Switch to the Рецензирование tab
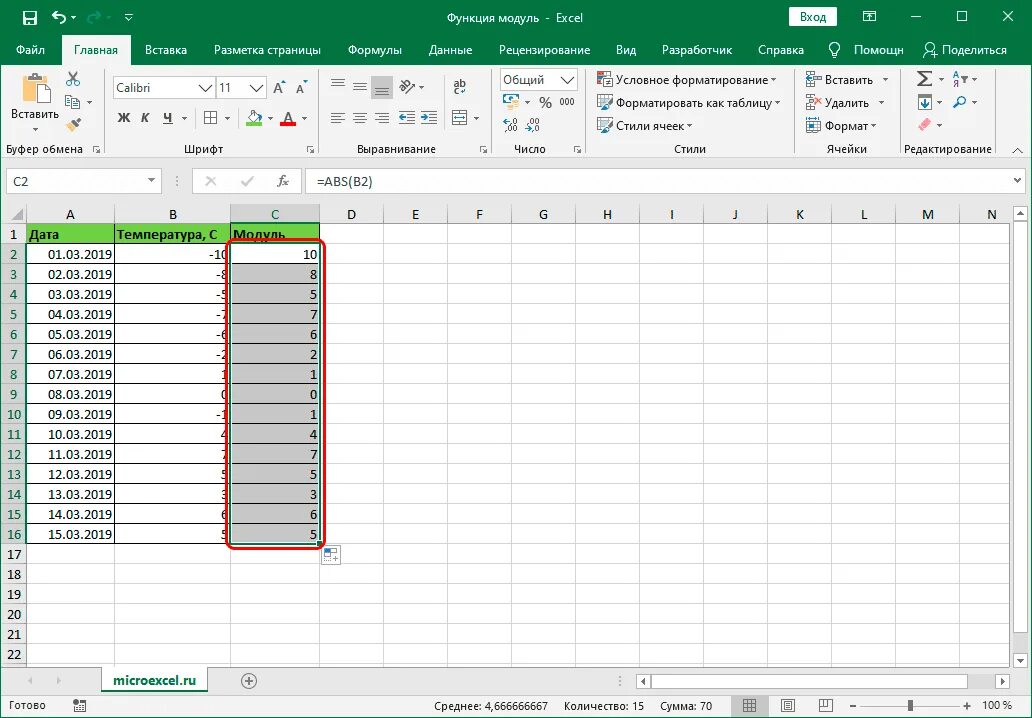The height and width of the screenshot is (718, 1032). click(x=544, y=50)
